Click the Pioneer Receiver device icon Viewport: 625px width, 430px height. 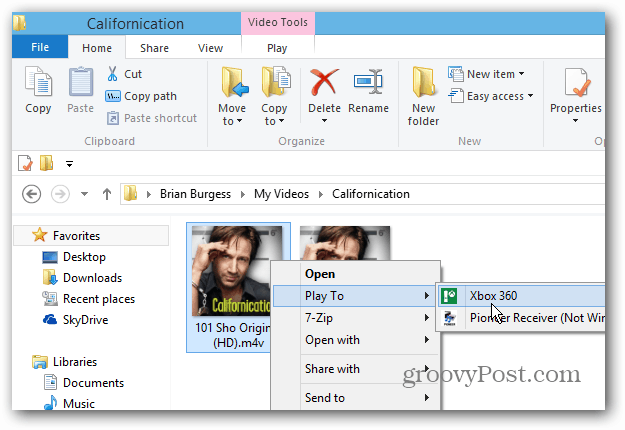click(450, 318)
